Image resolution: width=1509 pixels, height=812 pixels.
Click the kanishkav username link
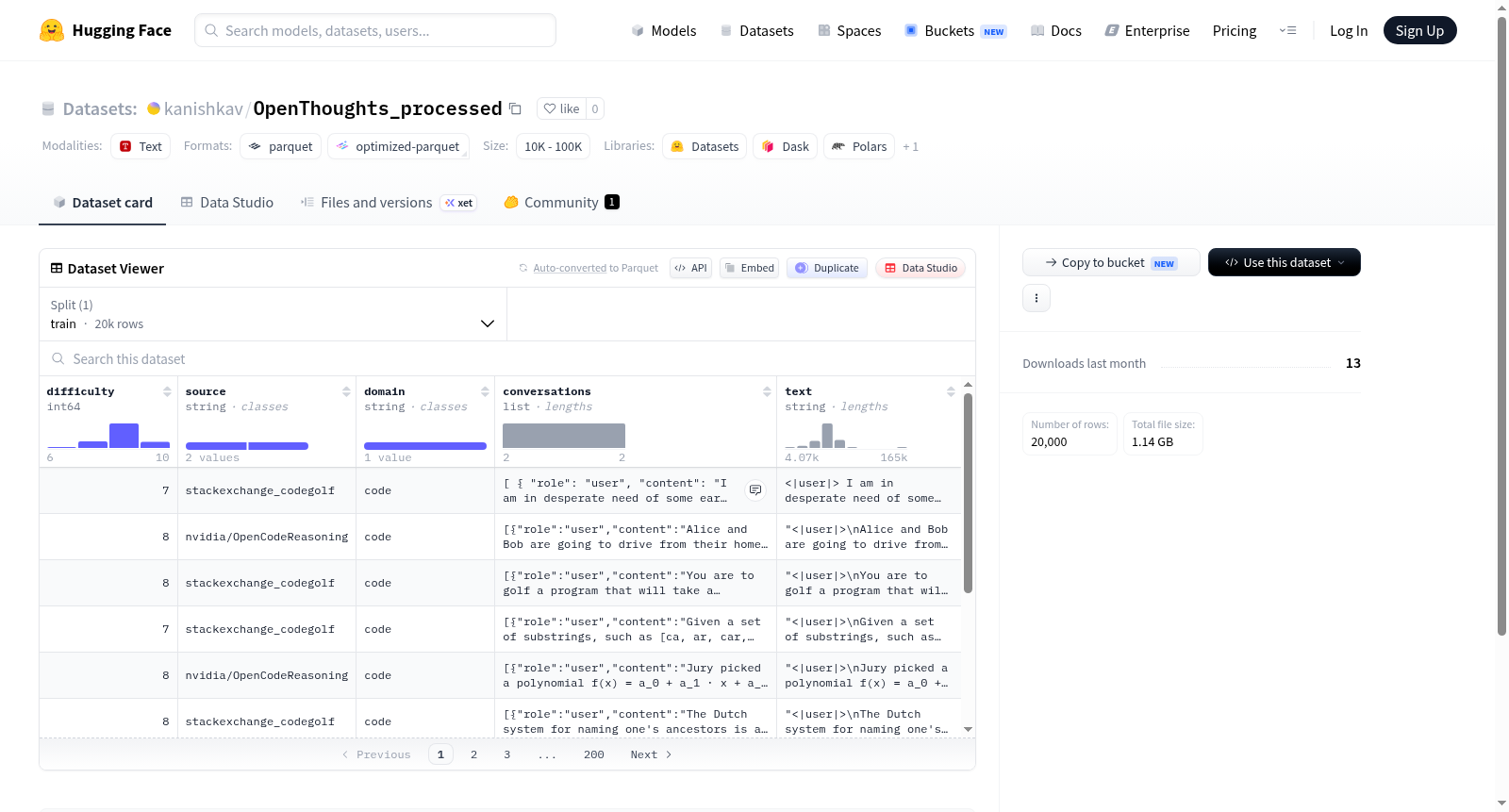tap(204, 108)
